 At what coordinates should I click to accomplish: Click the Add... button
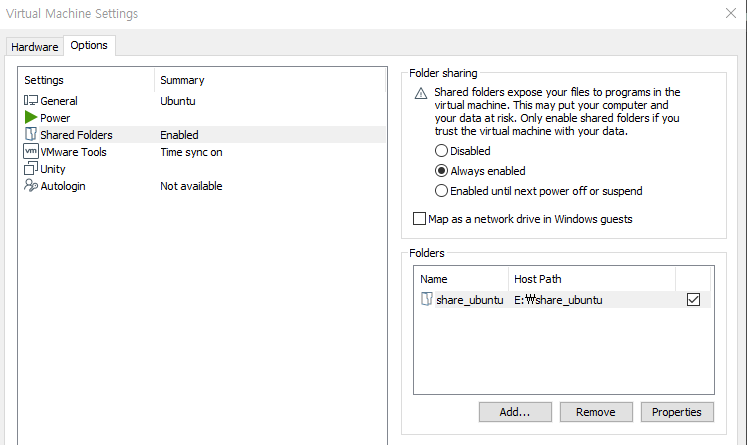[515, 412]
